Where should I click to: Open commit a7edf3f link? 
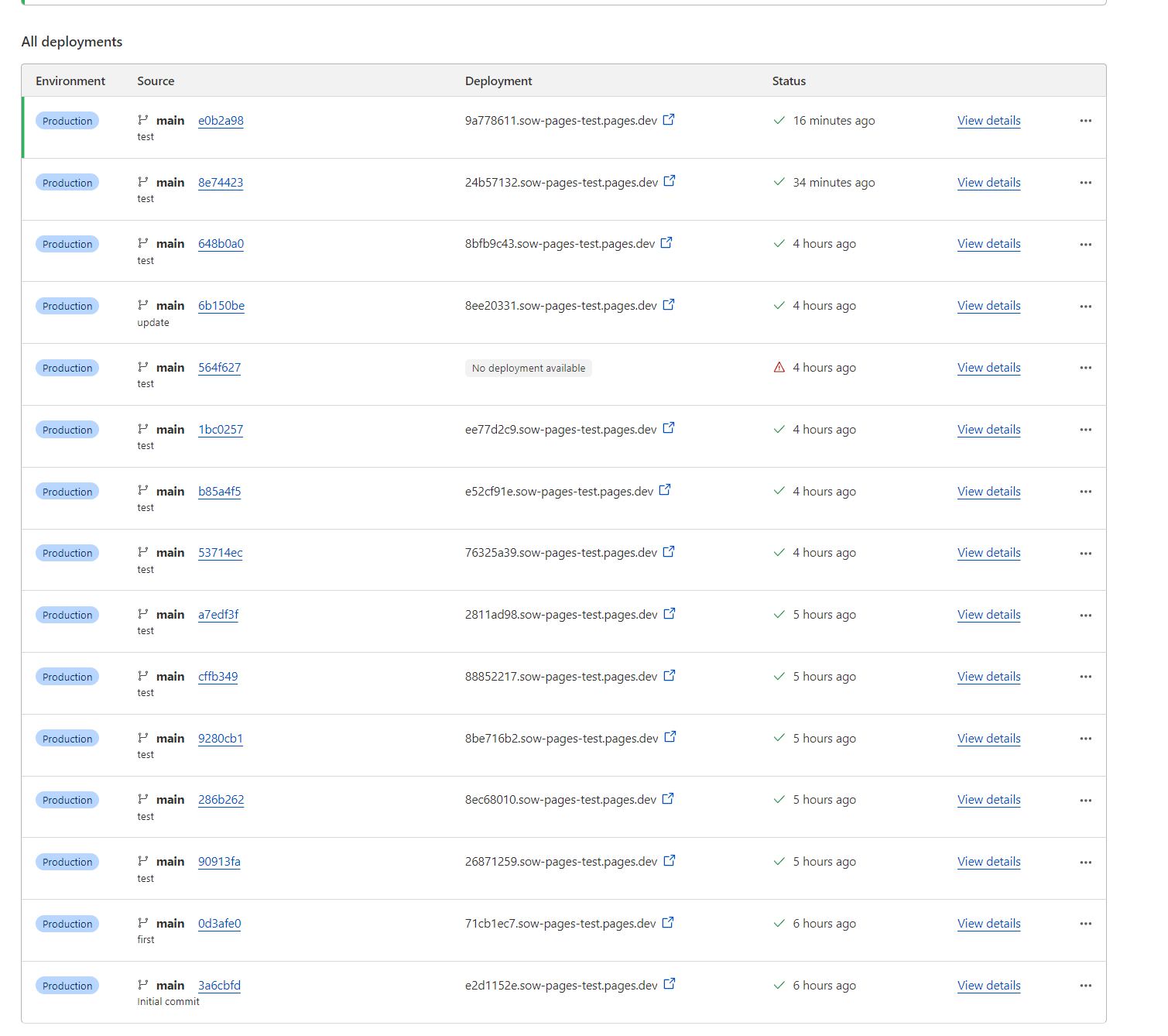(x=218, y=615)
